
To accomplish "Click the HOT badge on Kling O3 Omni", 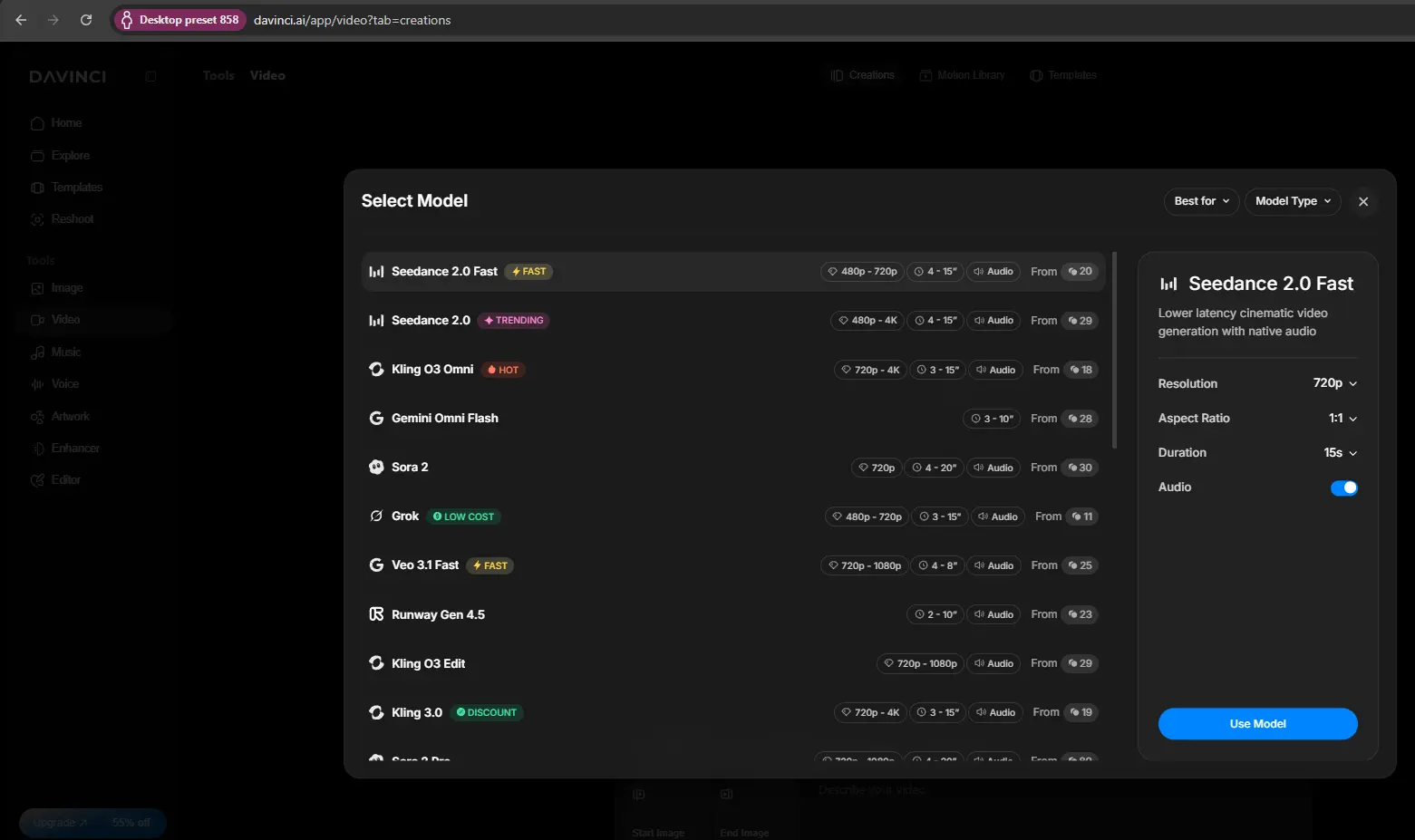I will [503, 370].
